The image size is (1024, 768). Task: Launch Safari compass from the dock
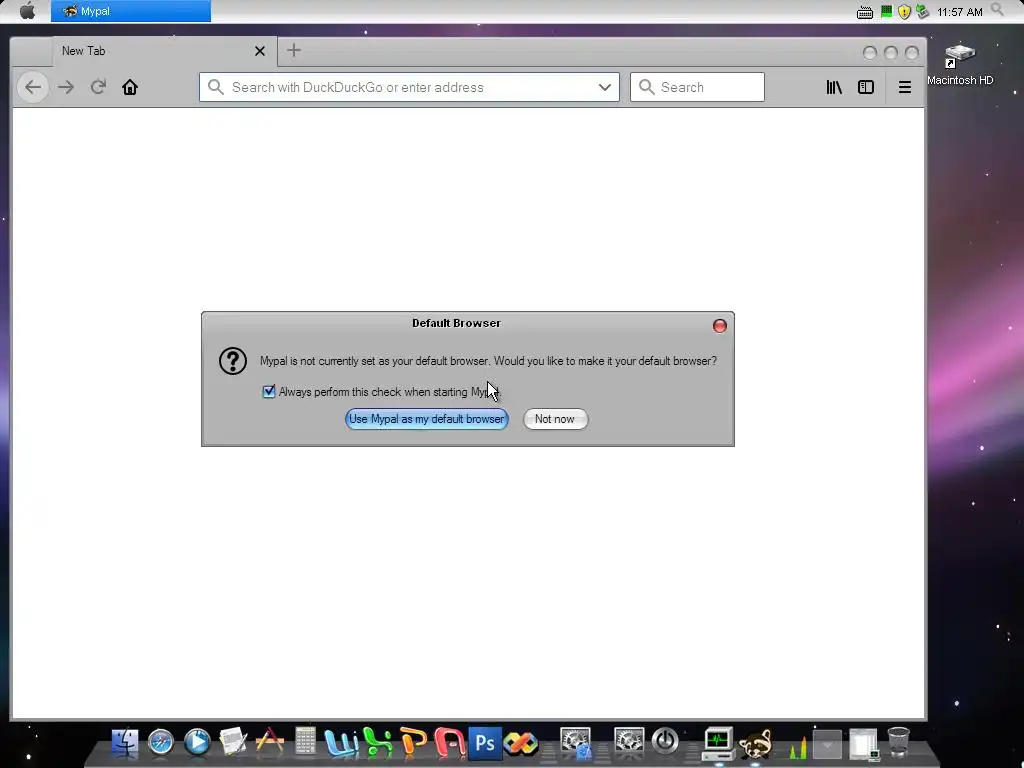pos(161,743)
